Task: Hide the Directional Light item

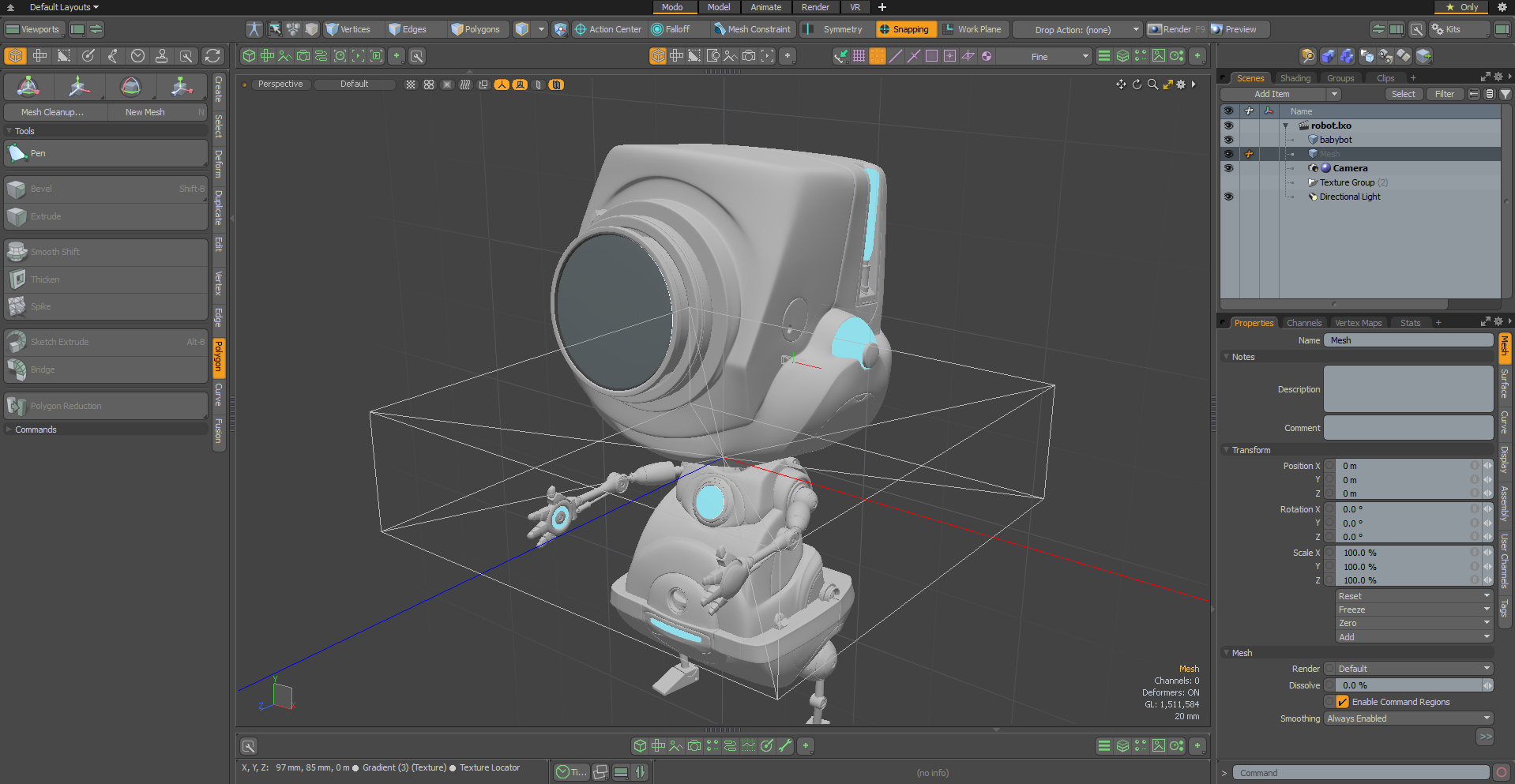Action: tap(1228, 197)
